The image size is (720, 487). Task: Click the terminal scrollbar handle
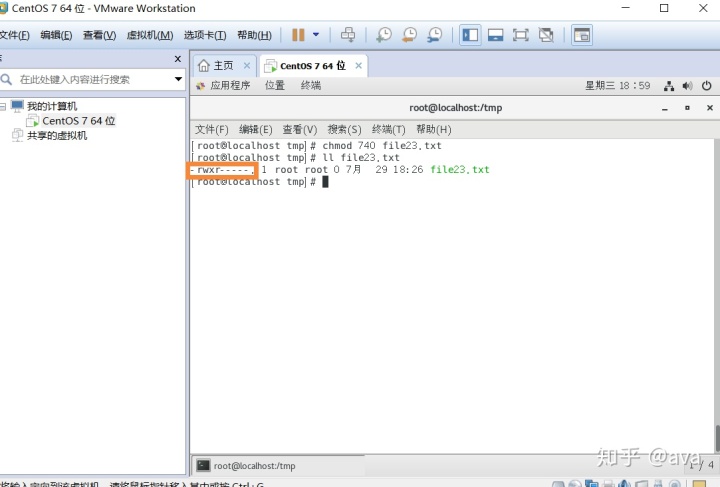717,438
